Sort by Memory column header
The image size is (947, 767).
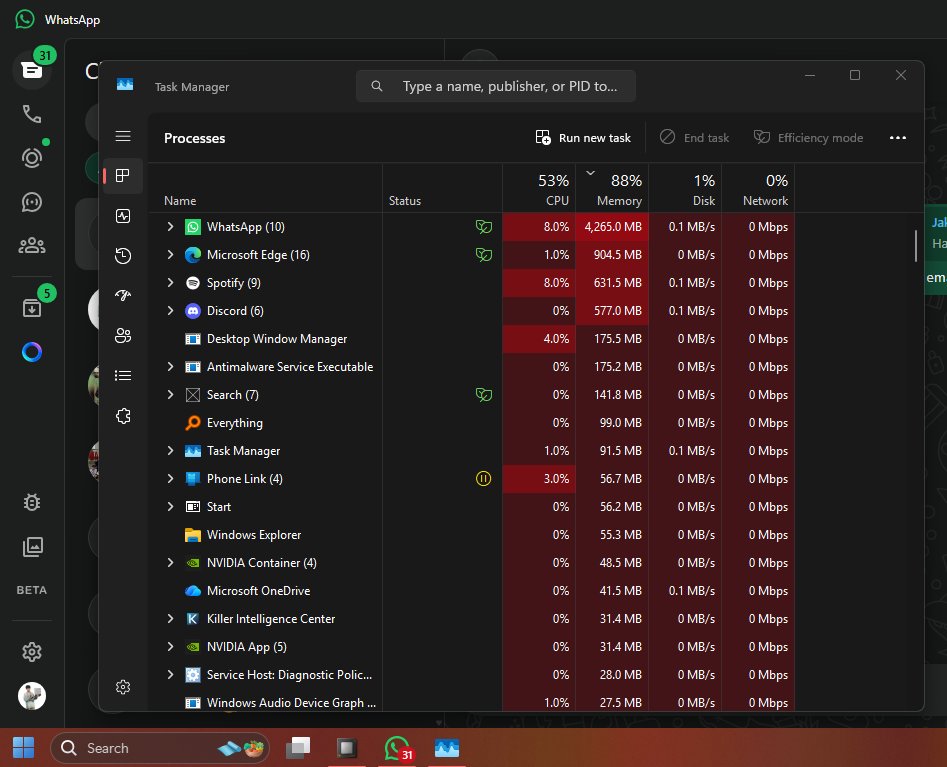point(612,188)
